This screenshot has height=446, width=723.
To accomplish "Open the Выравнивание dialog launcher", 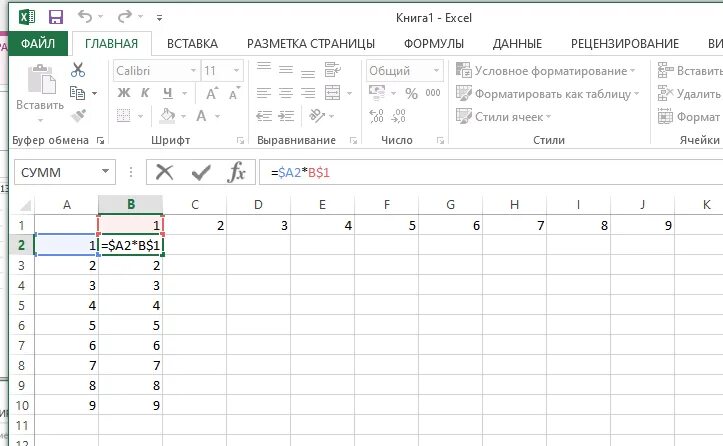I will 353,141.
